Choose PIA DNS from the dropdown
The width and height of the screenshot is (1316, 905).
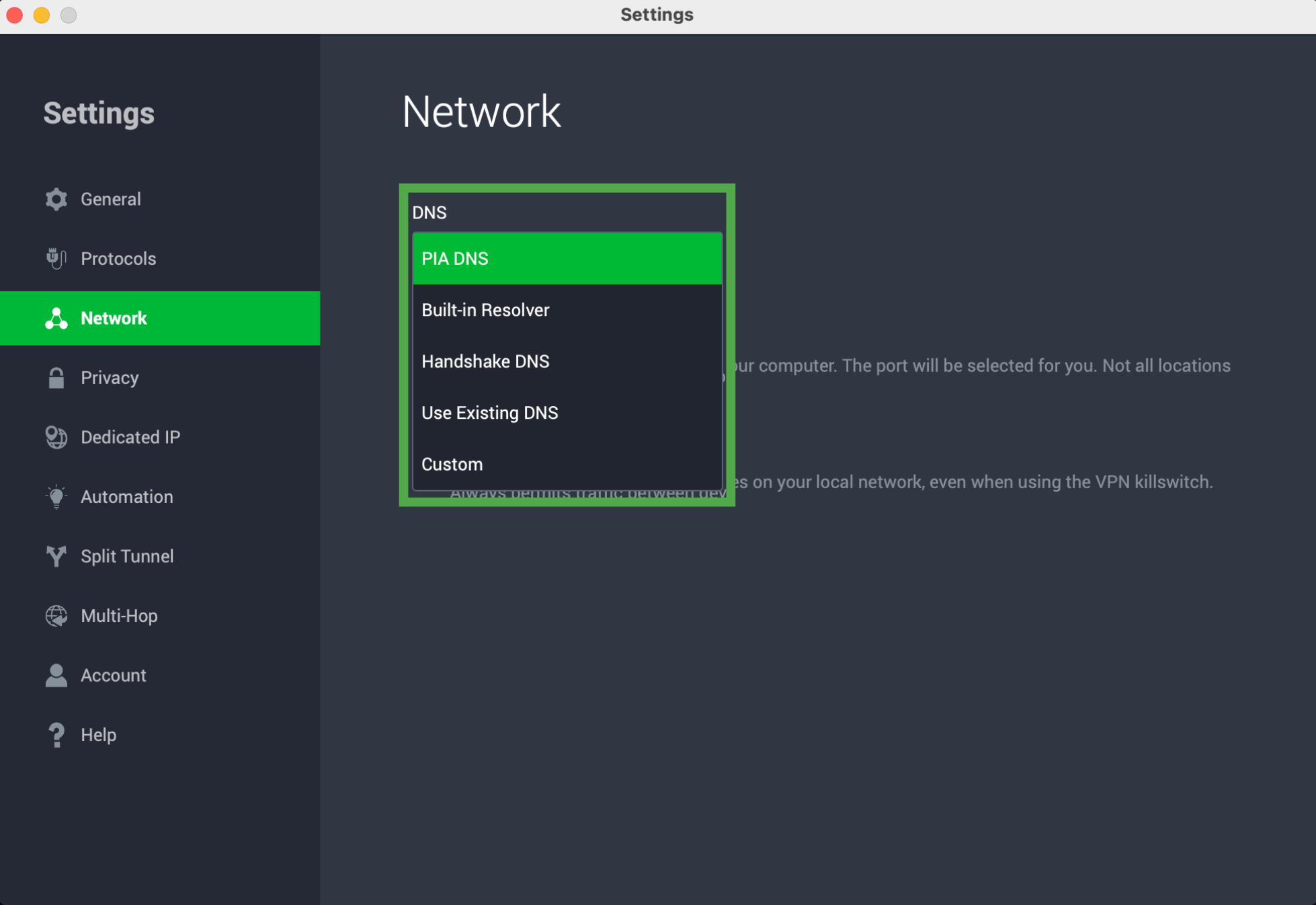[567, 259]
